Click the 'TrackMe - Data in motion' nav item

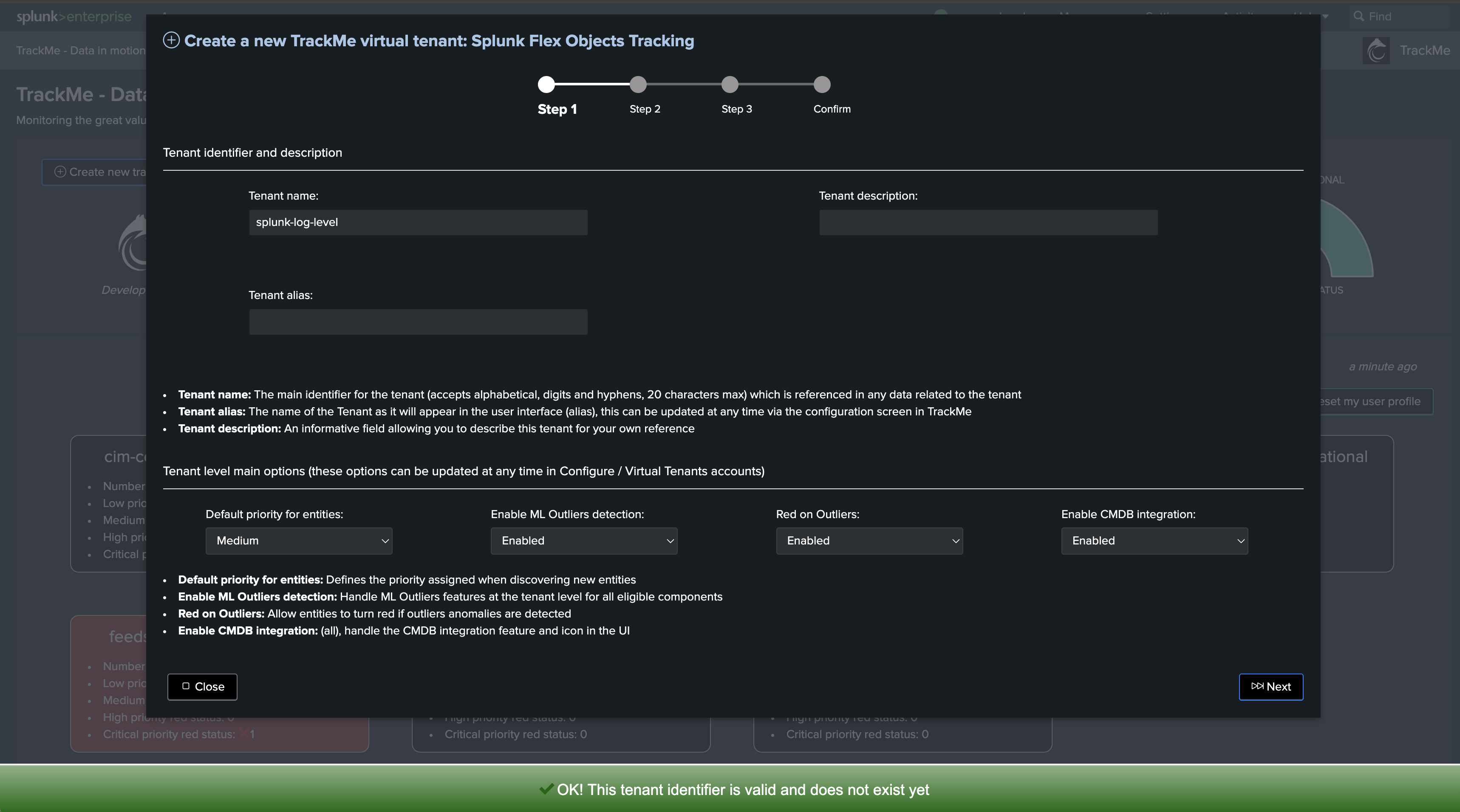click(80, 51)
